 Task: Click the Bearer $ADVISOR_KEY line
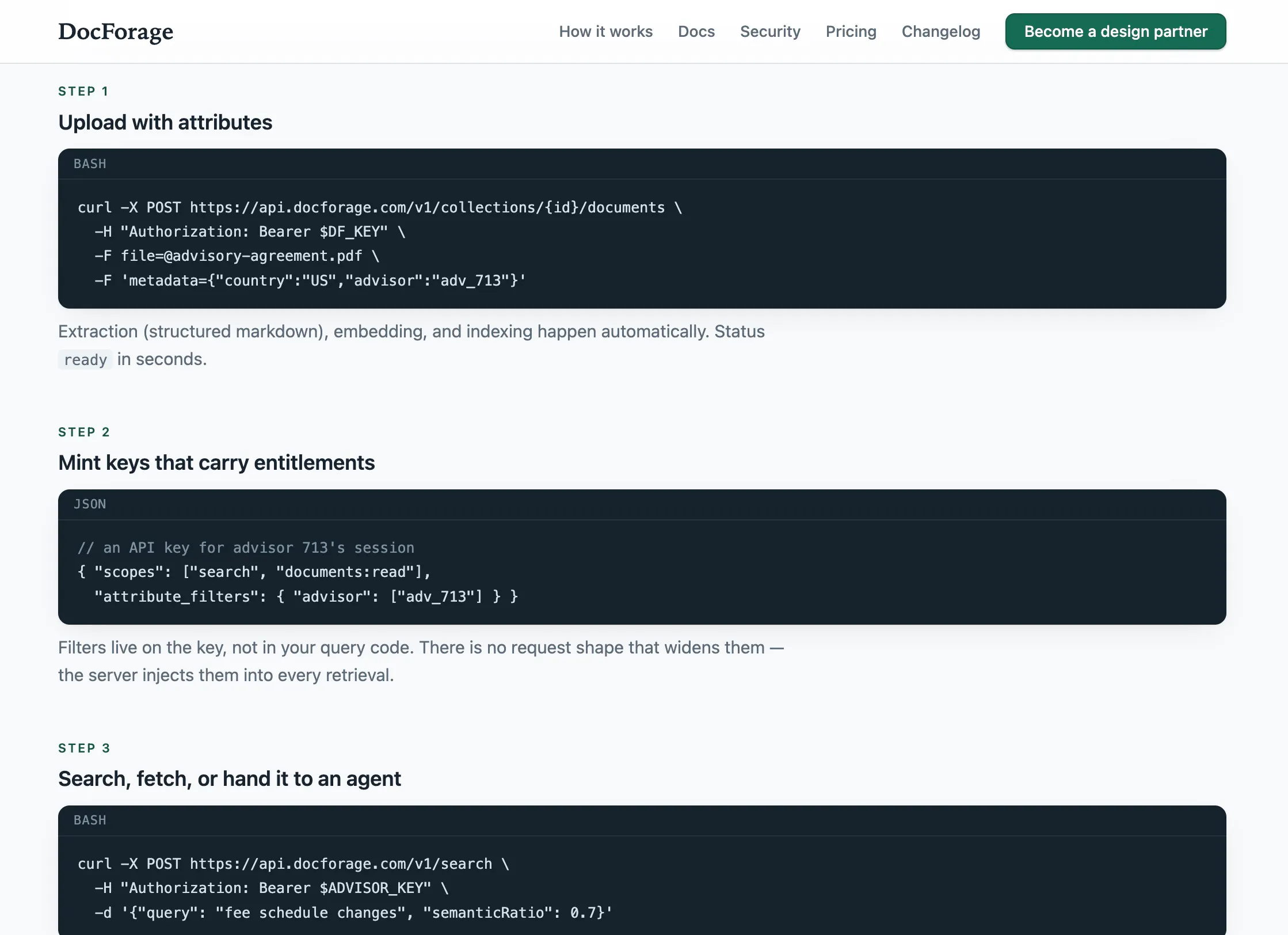tap(272, 888)
